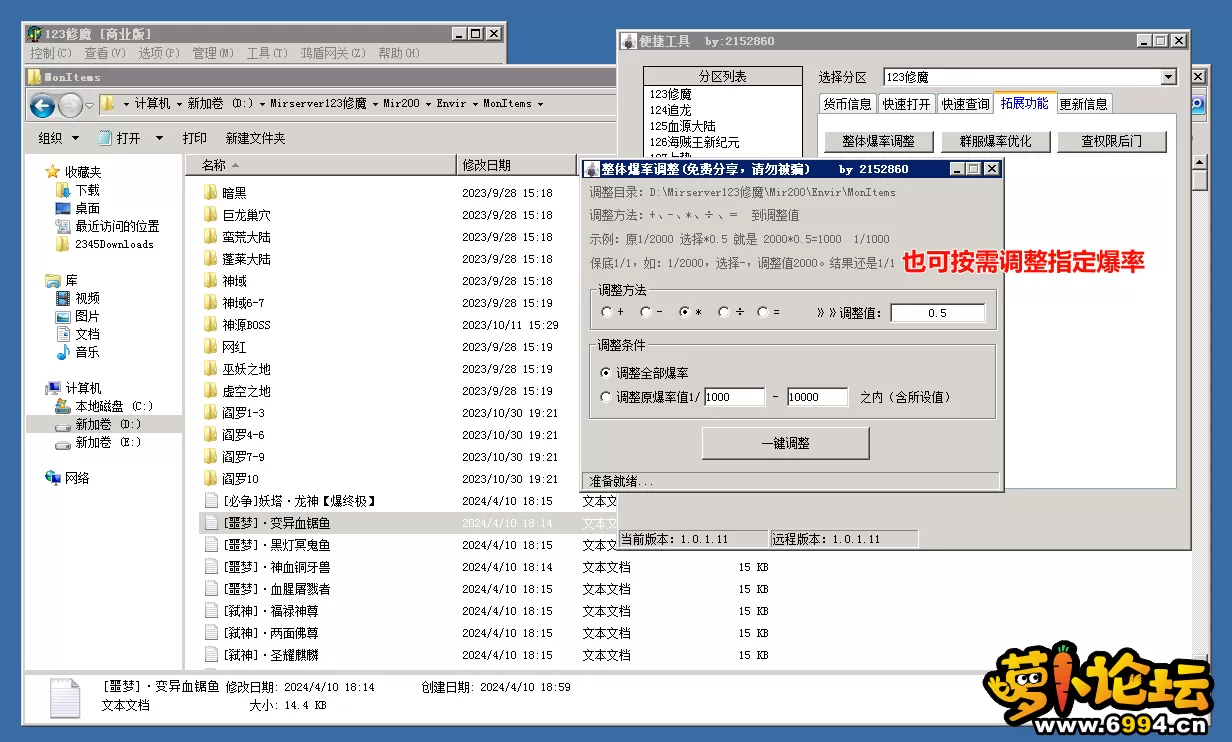Click the folder icon of 巨龙巢穴
This screenshot has height=742, width=1232.
pos(210,215)
